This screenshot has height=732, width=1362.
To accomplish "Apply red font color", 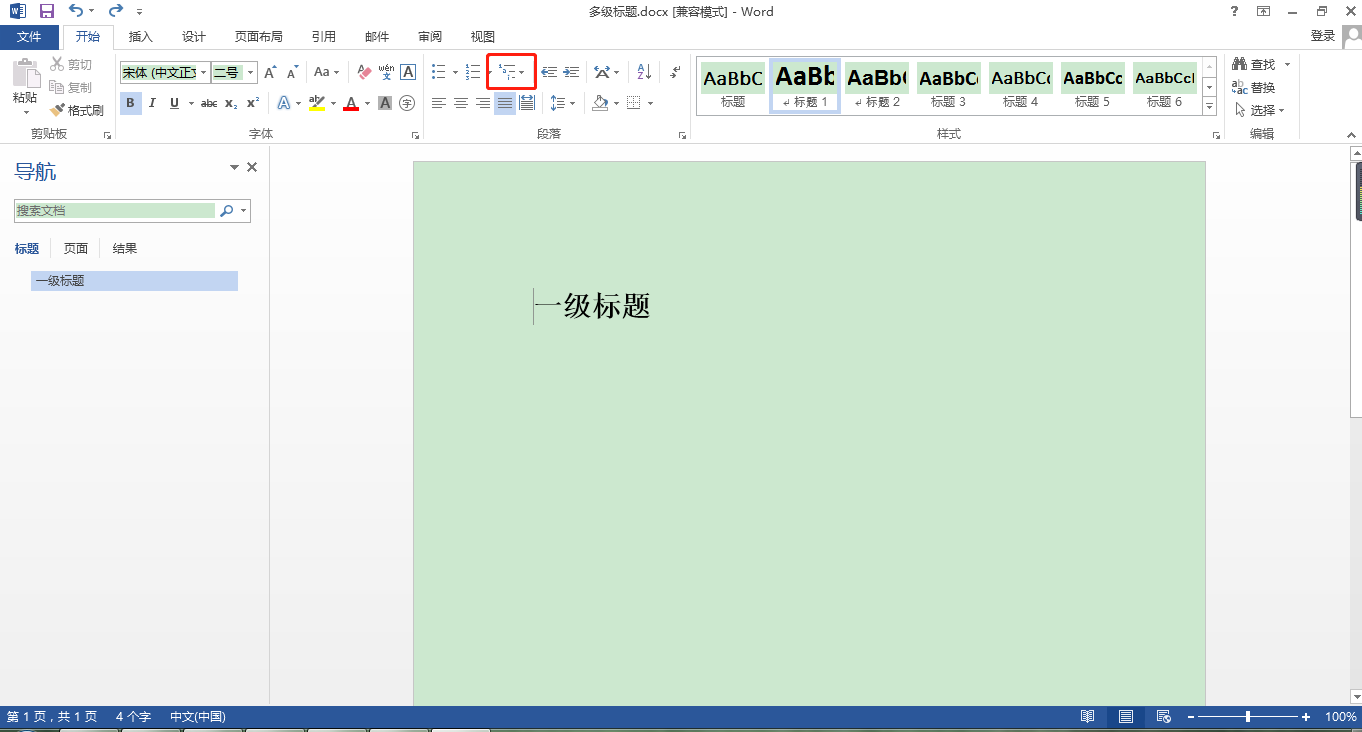I will click(351, 103).
